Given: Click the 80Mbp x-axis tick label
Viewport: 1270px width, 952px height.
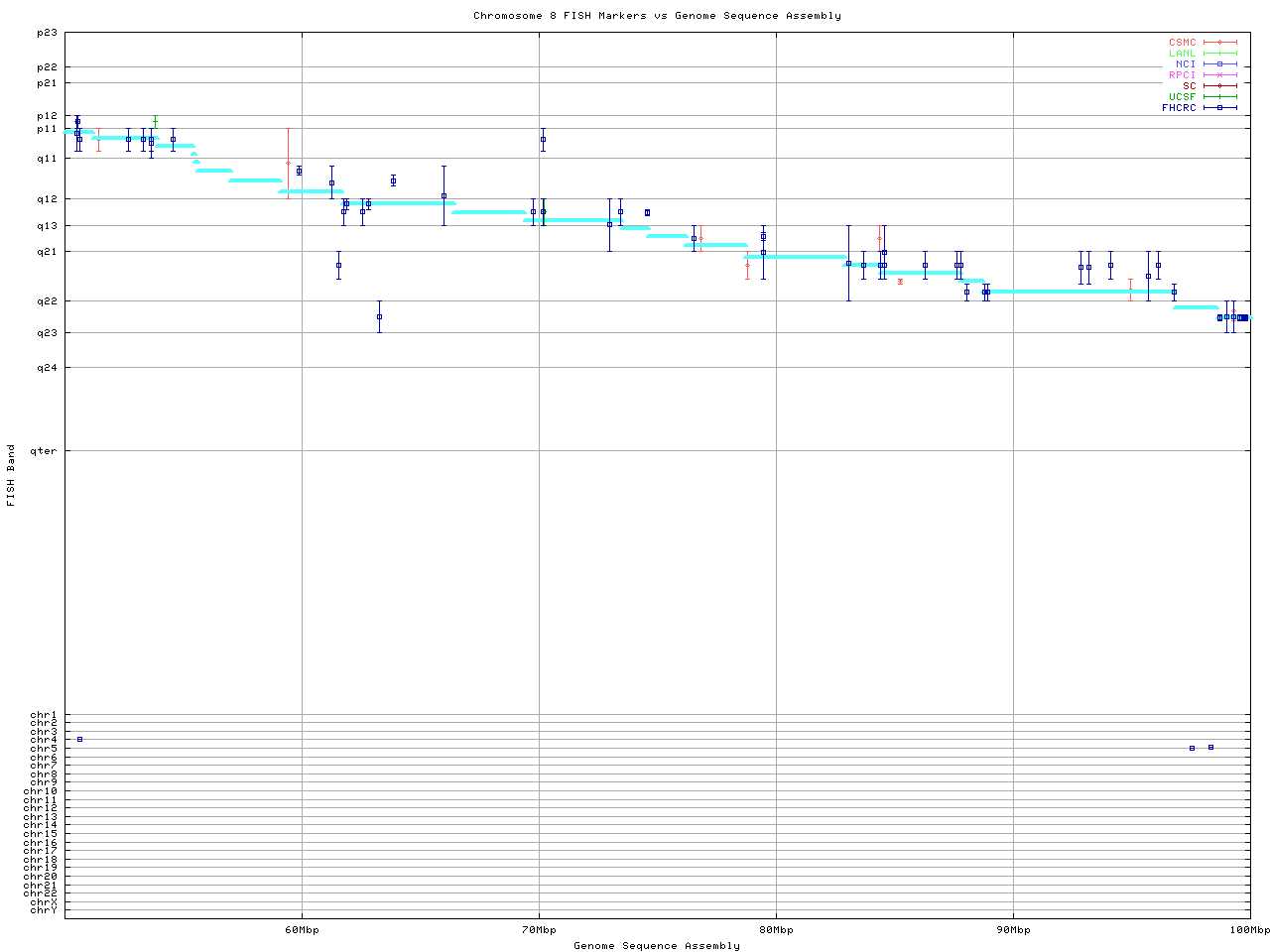Looking at the screenshot, I should click(x=776, y=930).
